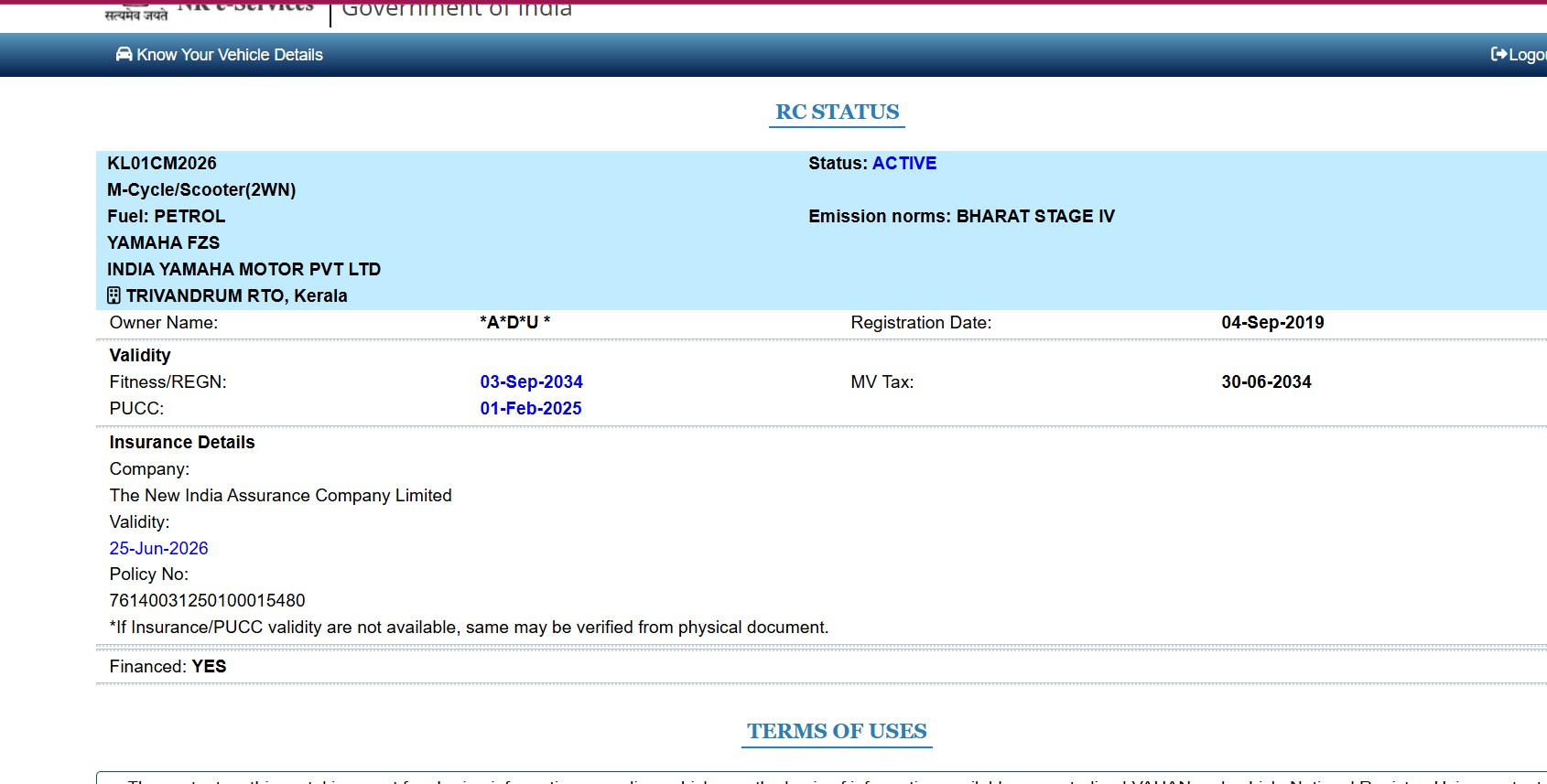Click Emission norms BHARAT STAGE IV text

pyautogui.click(x=961, y=216)
